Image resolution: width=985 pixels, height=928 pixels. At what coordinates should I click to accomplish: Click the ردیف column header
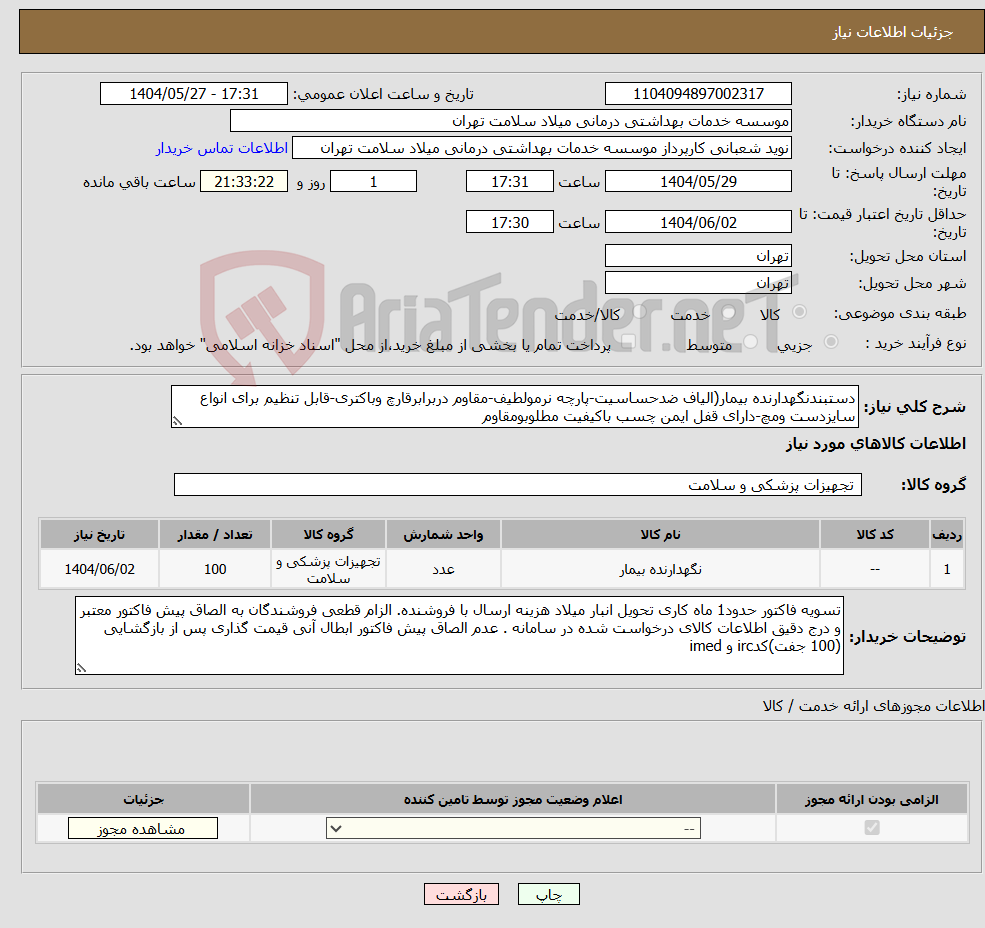(x=947, y=535)
